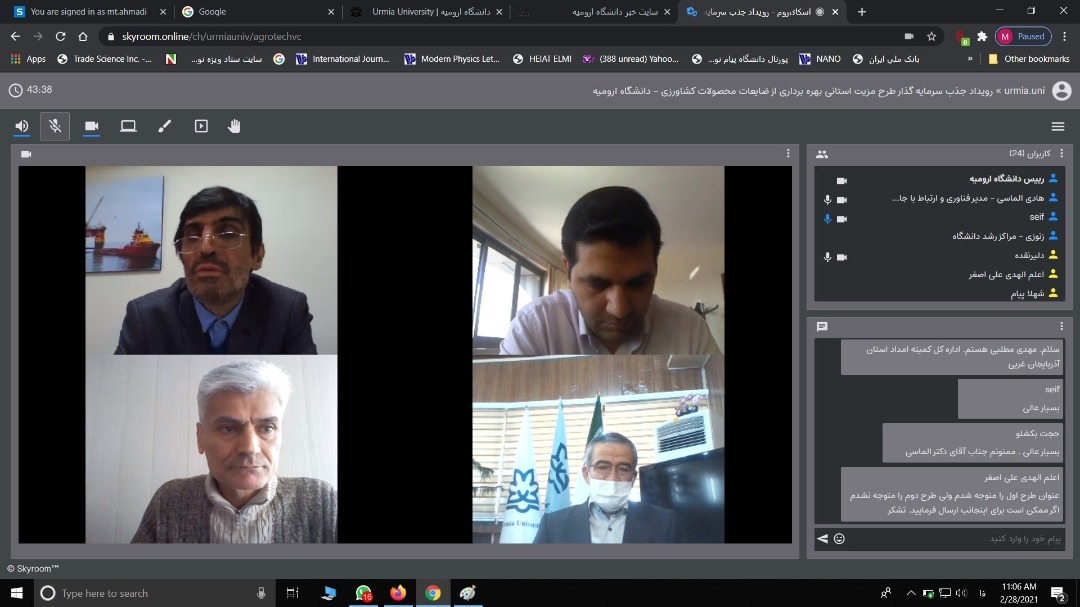Open the media player share icon
The width and height of the screenshot is (1080, 607).
coord(201,126)
